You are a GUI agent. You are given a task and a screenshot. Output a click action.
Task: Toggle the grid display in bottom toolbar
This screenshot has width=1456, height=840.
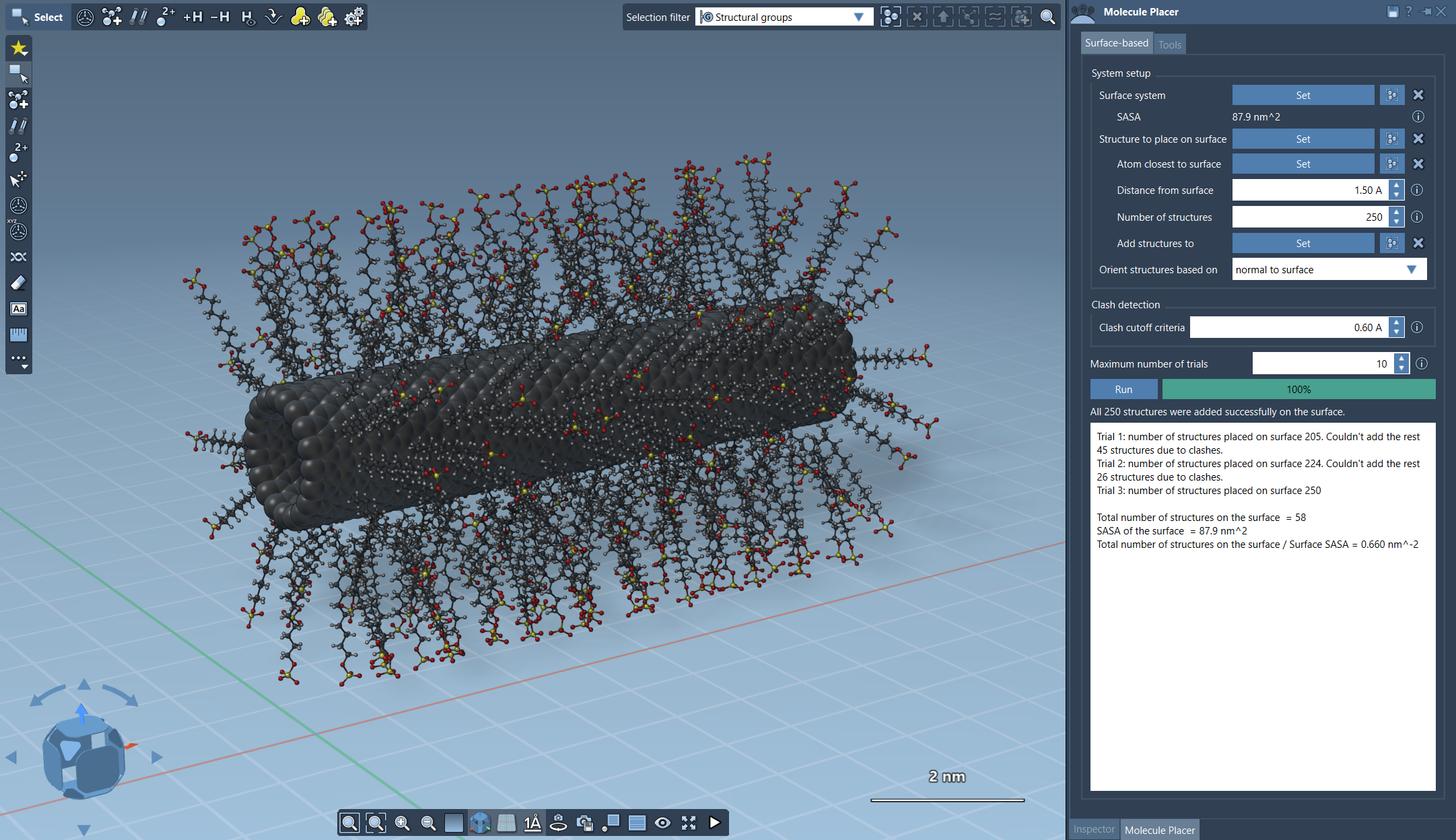tap(506, 823)
